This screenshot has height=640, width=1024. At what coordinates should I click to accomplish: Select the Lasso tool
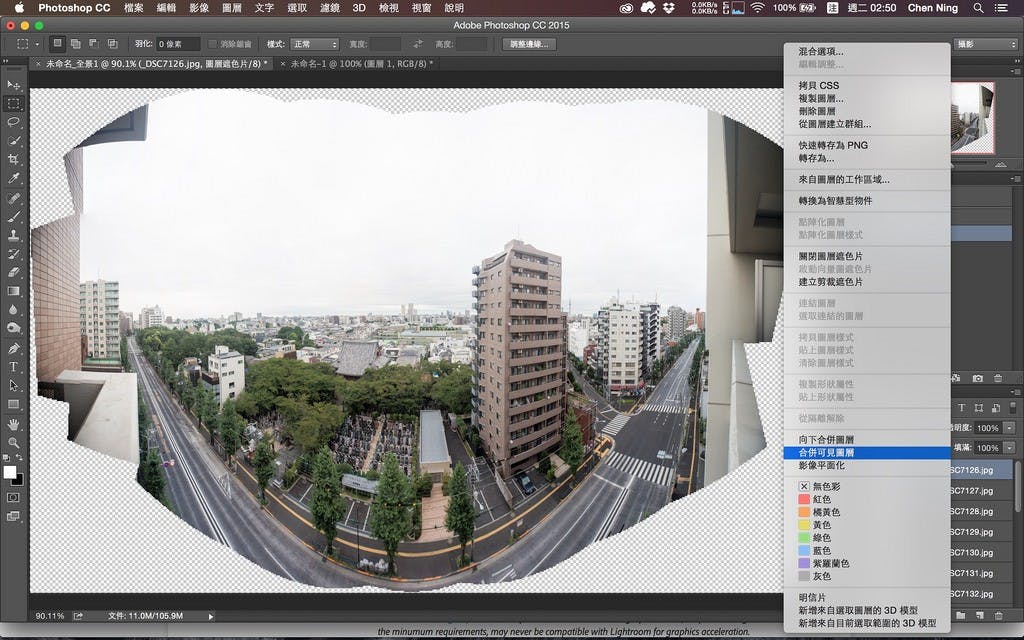coord(14,122)
